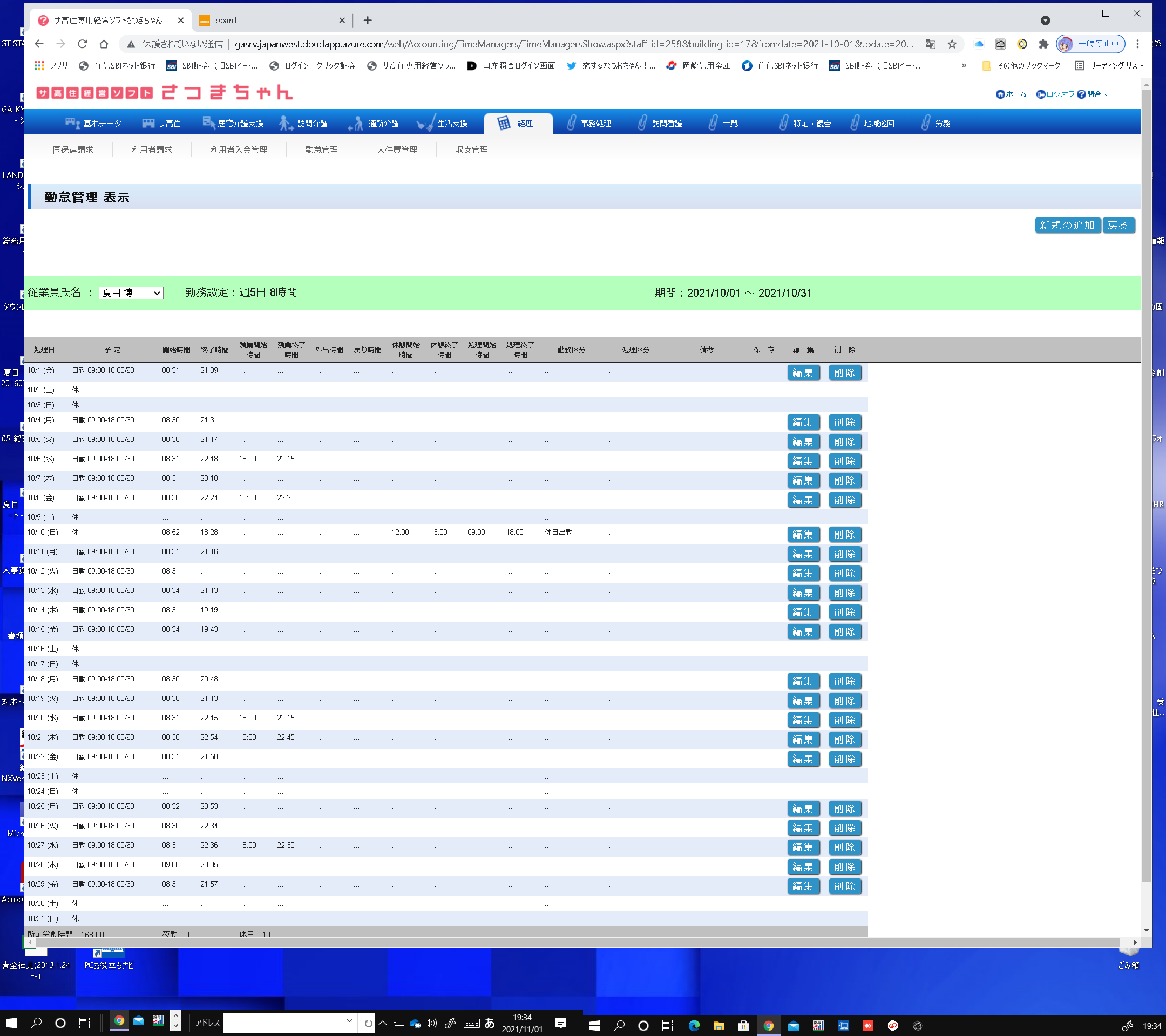Click 編集 for the 10/10 row

point(803,534)
